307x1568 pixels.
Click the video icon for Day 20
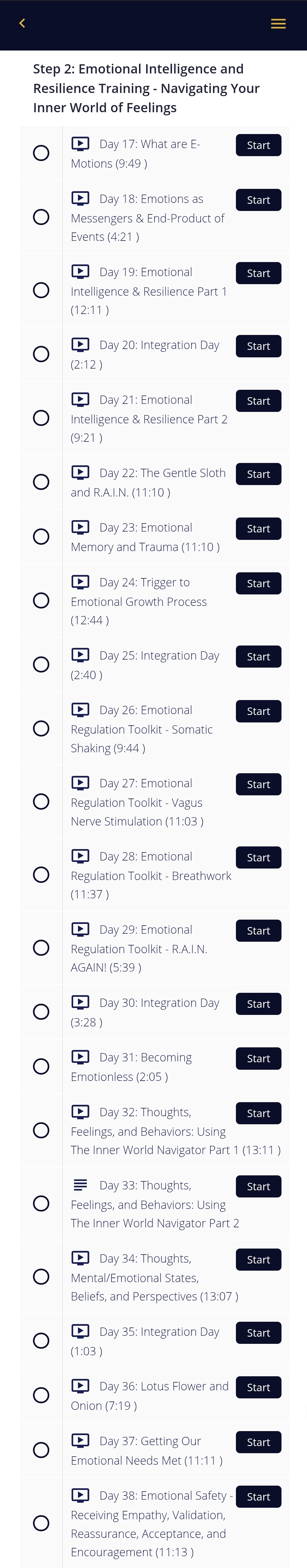[80, 344]
